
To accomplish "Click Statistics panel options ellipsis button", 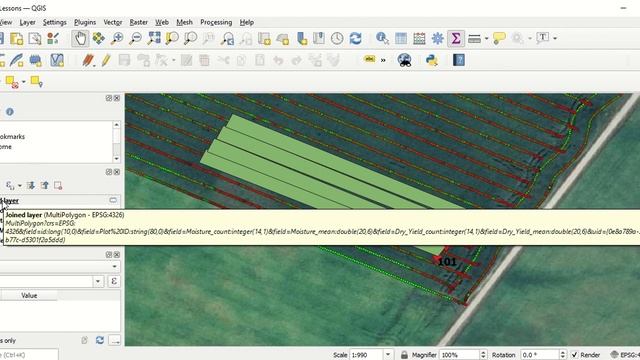I will coord(115,340).
